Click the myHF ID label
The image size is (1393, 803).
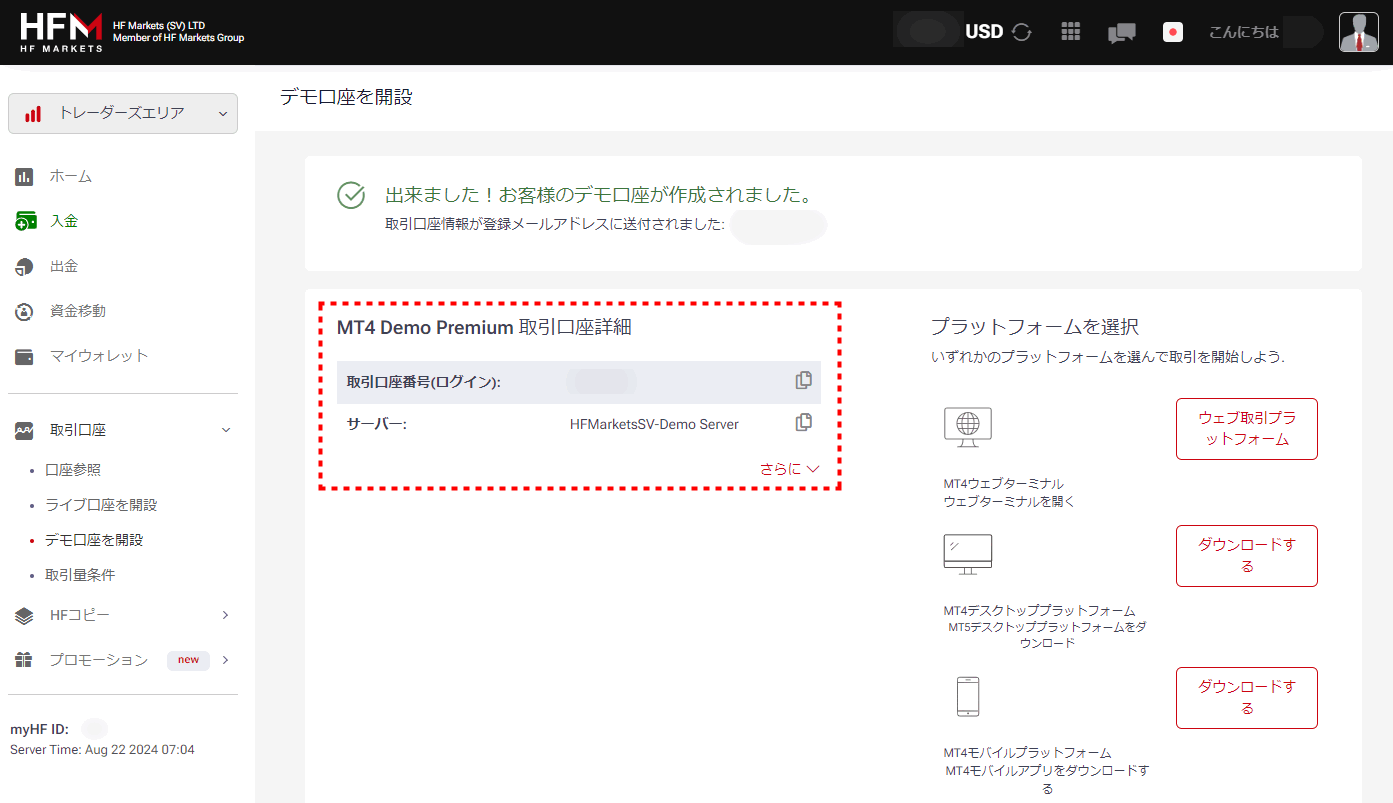click(x=39, y=729)
